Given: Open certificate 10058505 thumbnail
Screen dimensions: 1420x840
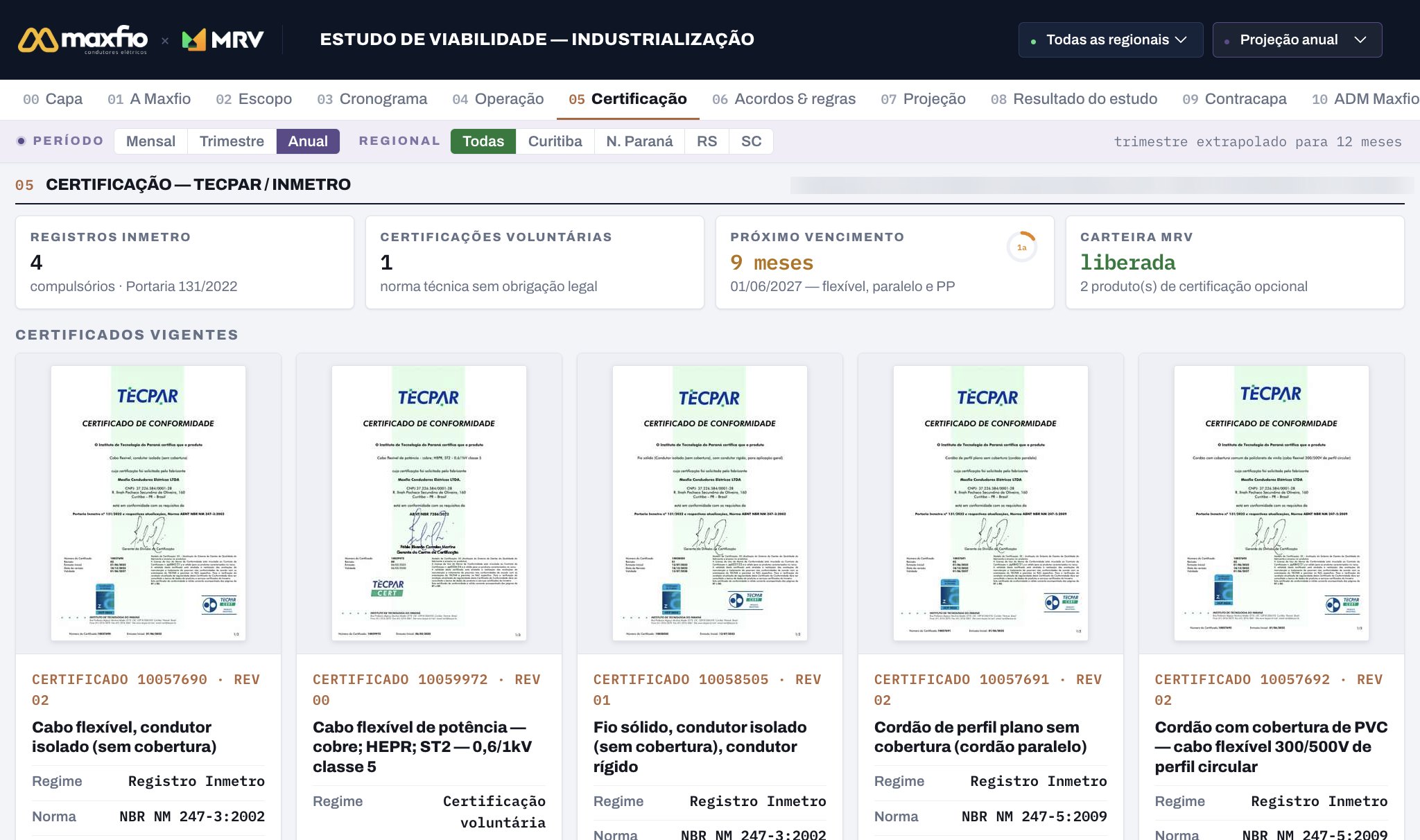Looking at the screenshot, I should coord(710,503).
